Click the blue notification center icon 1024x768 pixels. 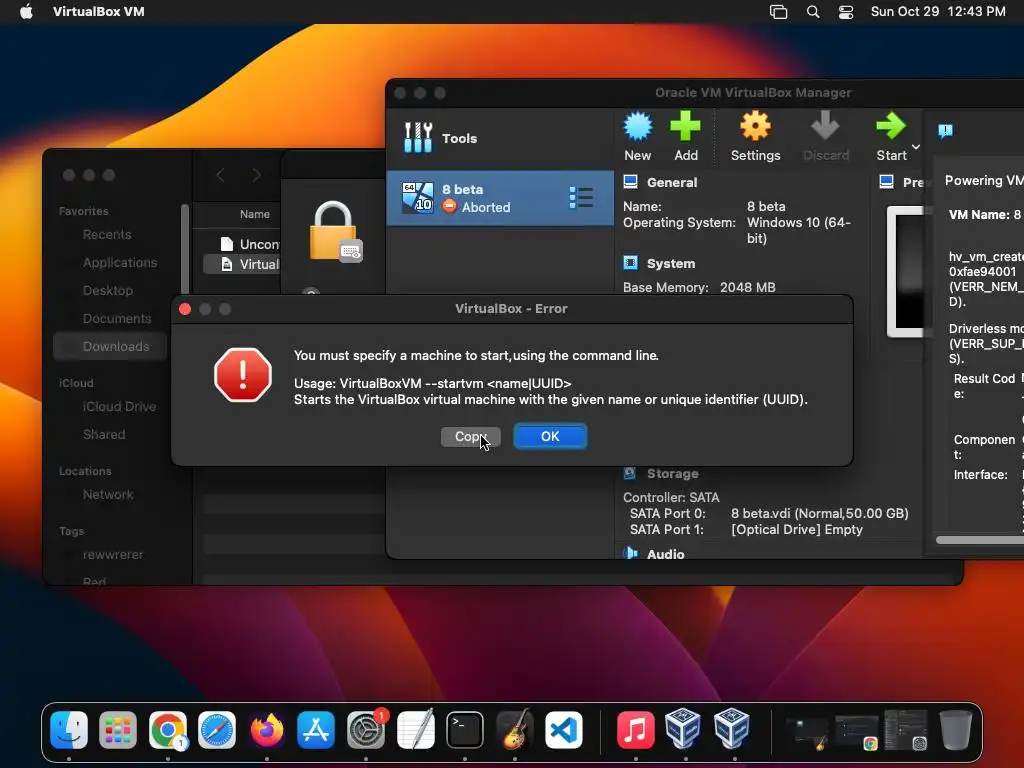[945, 131]
